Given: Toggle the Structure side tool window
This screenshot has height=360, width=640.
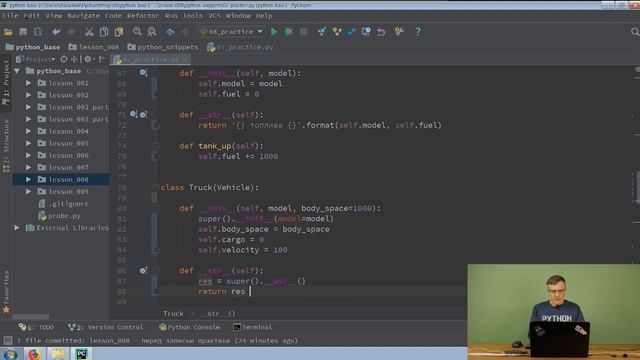Looking at the screenshot, I should 6,145.
